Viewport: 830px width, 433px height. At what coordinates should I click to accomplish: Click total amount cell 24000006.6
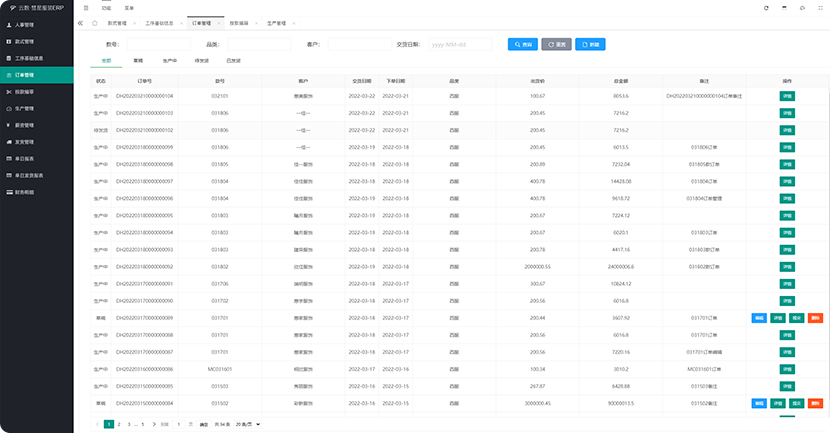pos(621,267)
